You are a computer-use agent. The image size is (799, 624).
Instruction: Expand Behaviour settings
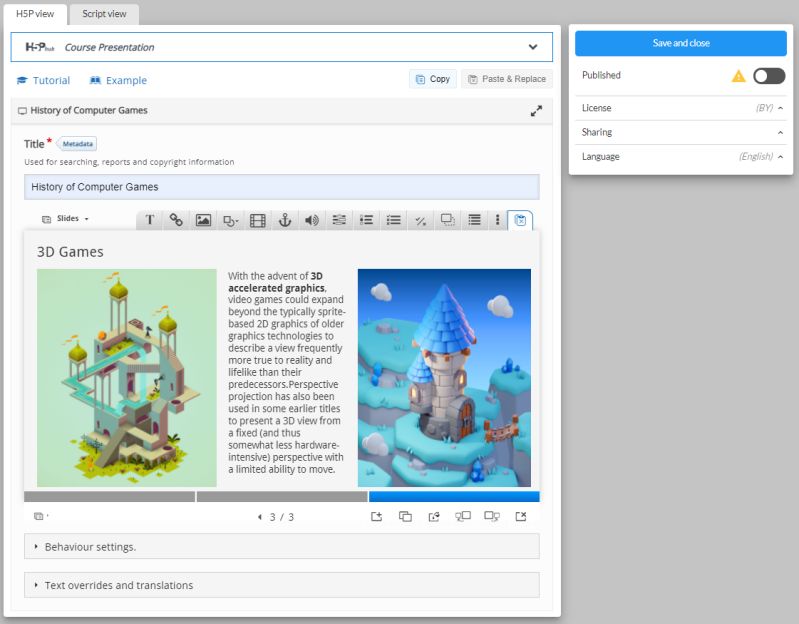pos(281,547)
